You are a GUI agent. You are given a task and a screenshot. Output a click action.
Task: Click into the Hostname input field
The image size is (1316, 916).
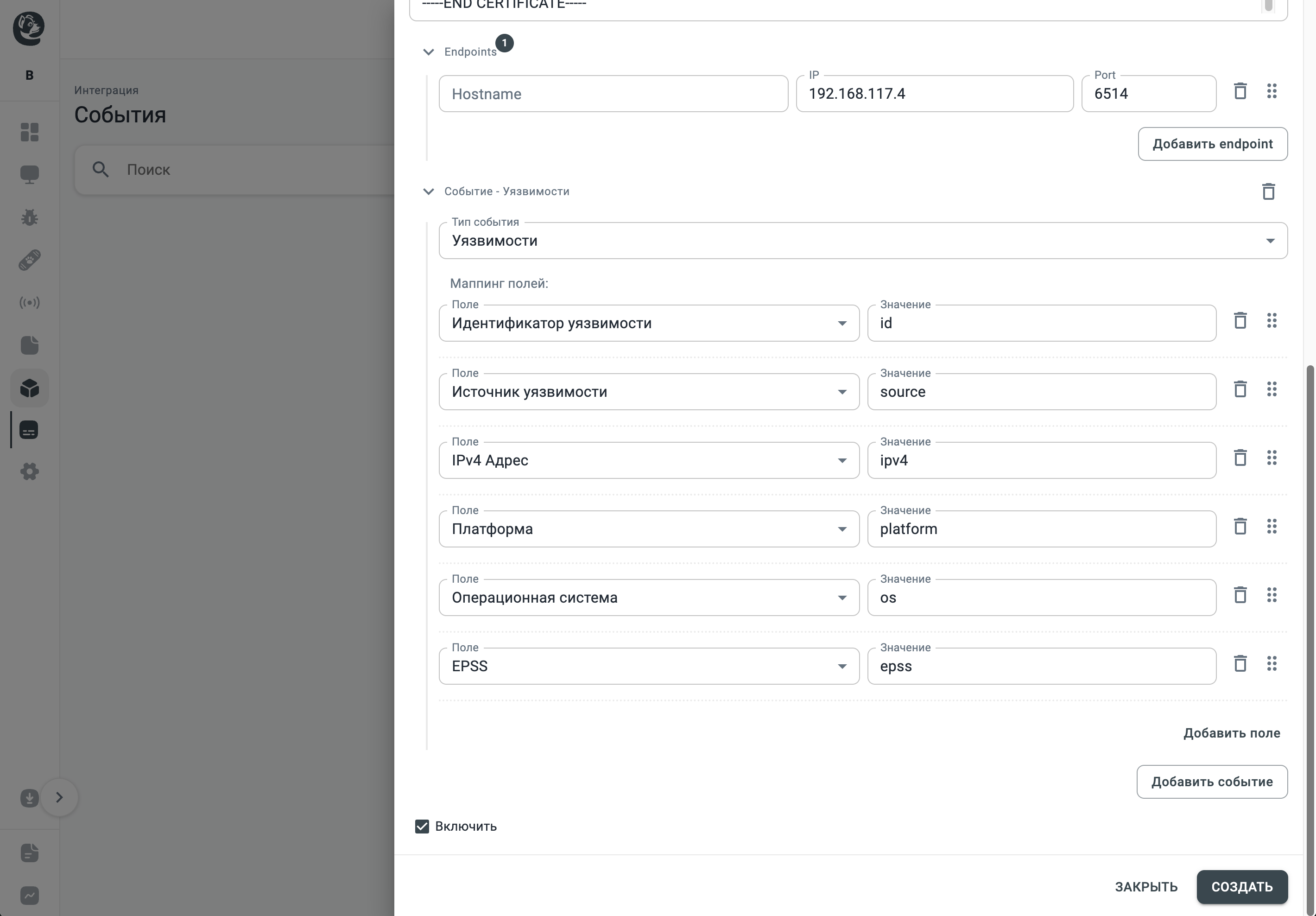(x=613, y=94)
